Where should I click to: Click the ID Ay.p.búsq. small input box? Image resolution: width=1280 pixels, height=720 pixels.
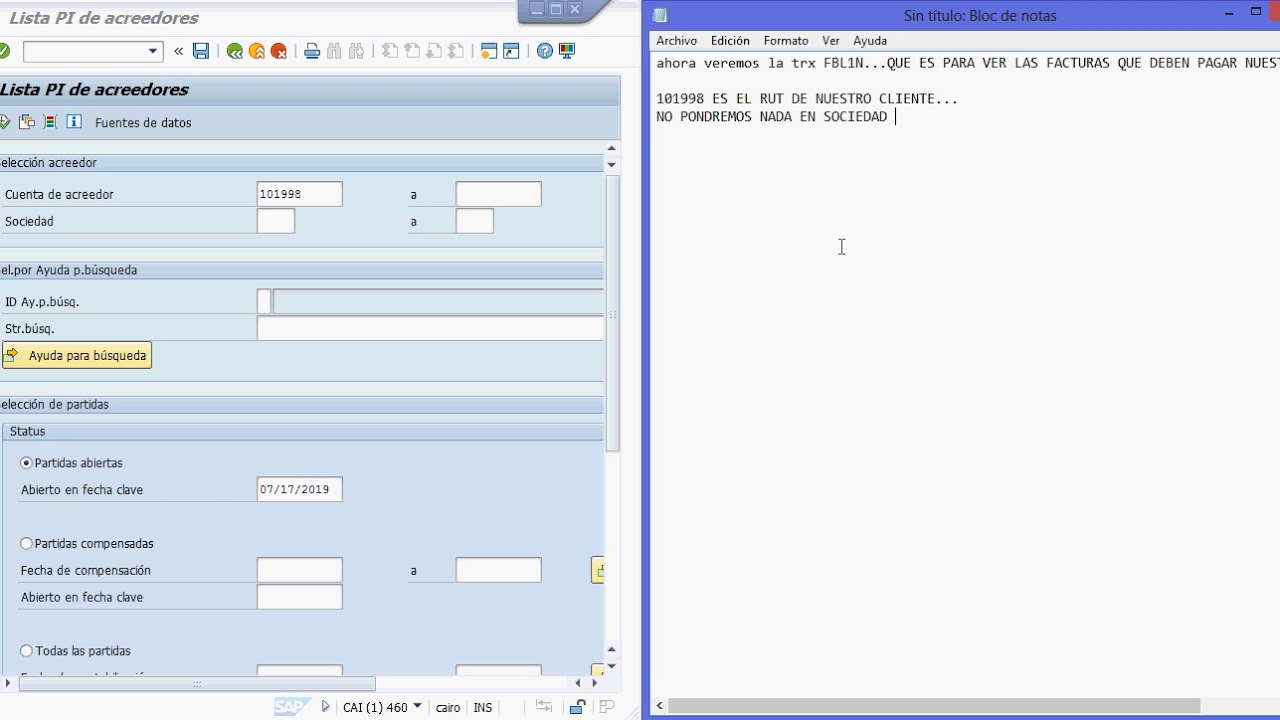point(264,301)
